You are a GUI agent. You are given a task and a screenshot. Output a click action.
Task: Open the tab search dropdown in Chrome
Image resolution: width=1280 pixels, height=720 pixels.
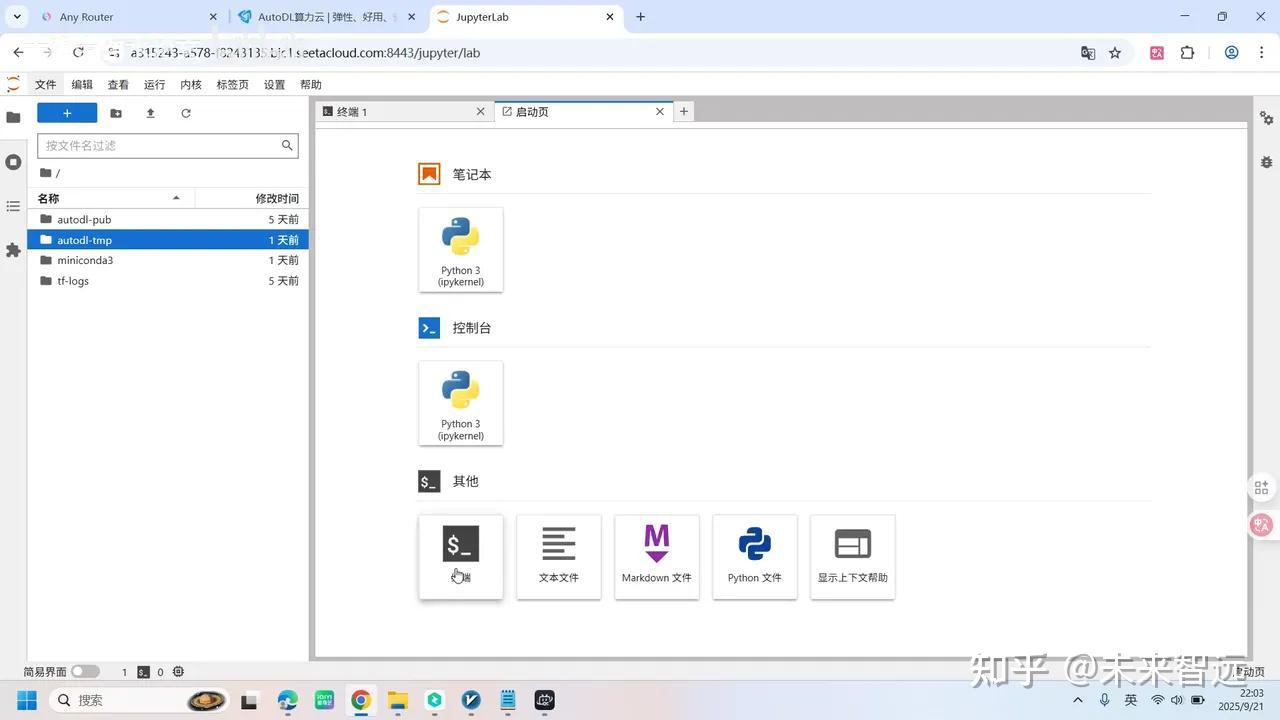tap(17, 17)
